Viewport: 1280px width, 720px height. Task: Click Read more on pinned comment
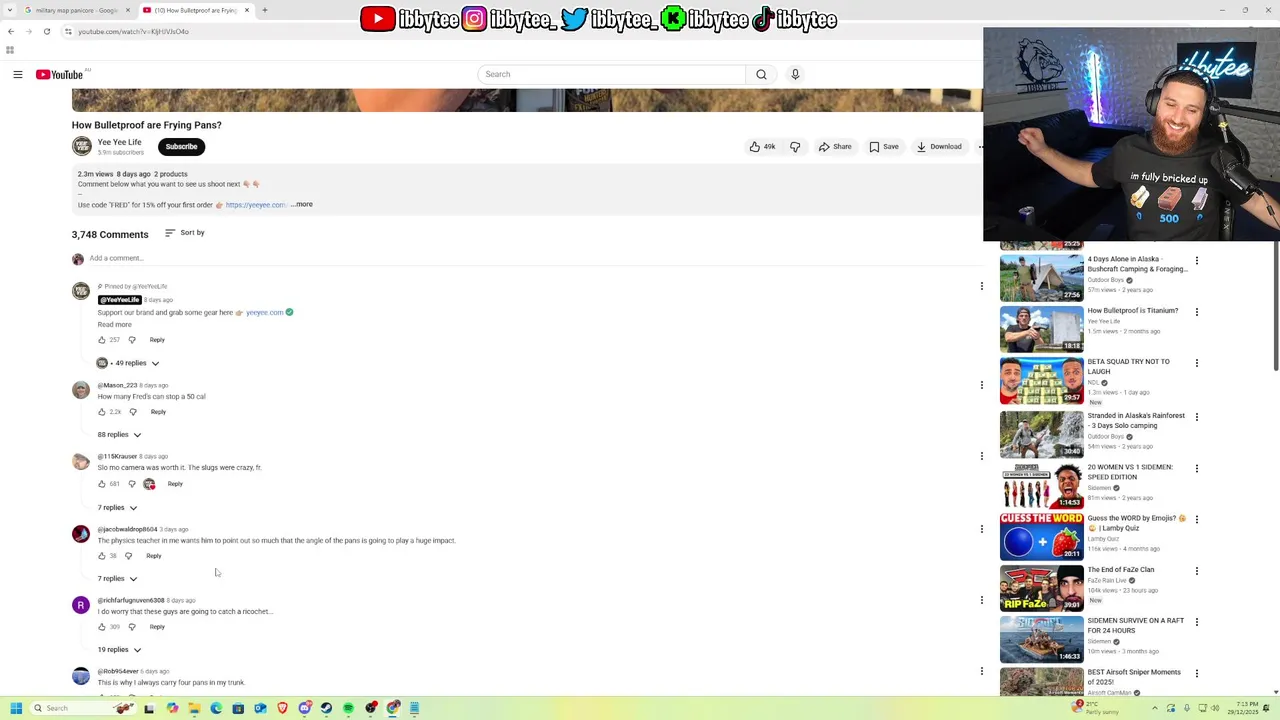point(114,325)
